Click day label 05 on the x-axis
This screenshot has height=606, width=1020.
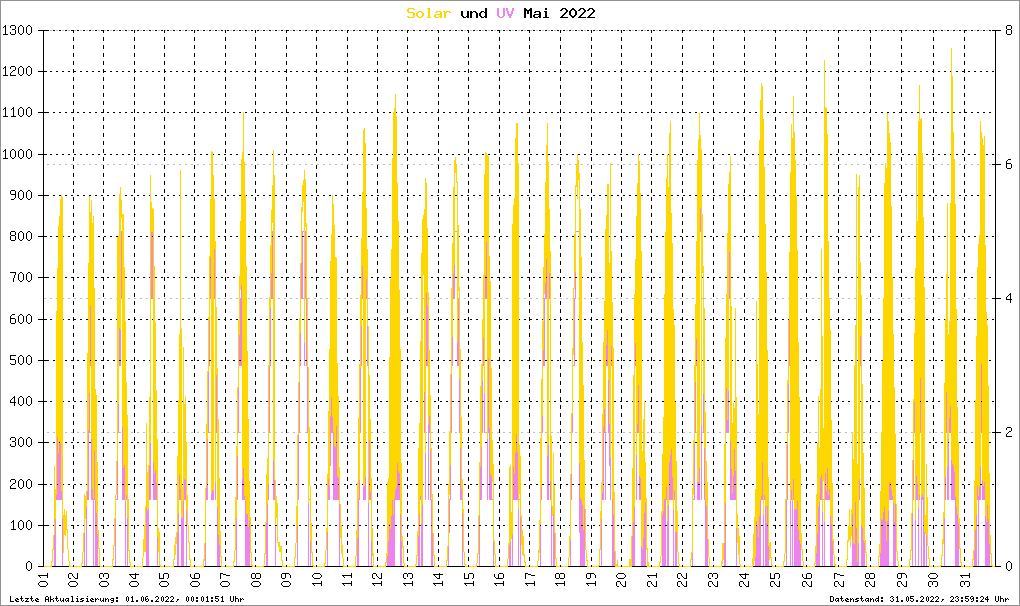point(165,579)
